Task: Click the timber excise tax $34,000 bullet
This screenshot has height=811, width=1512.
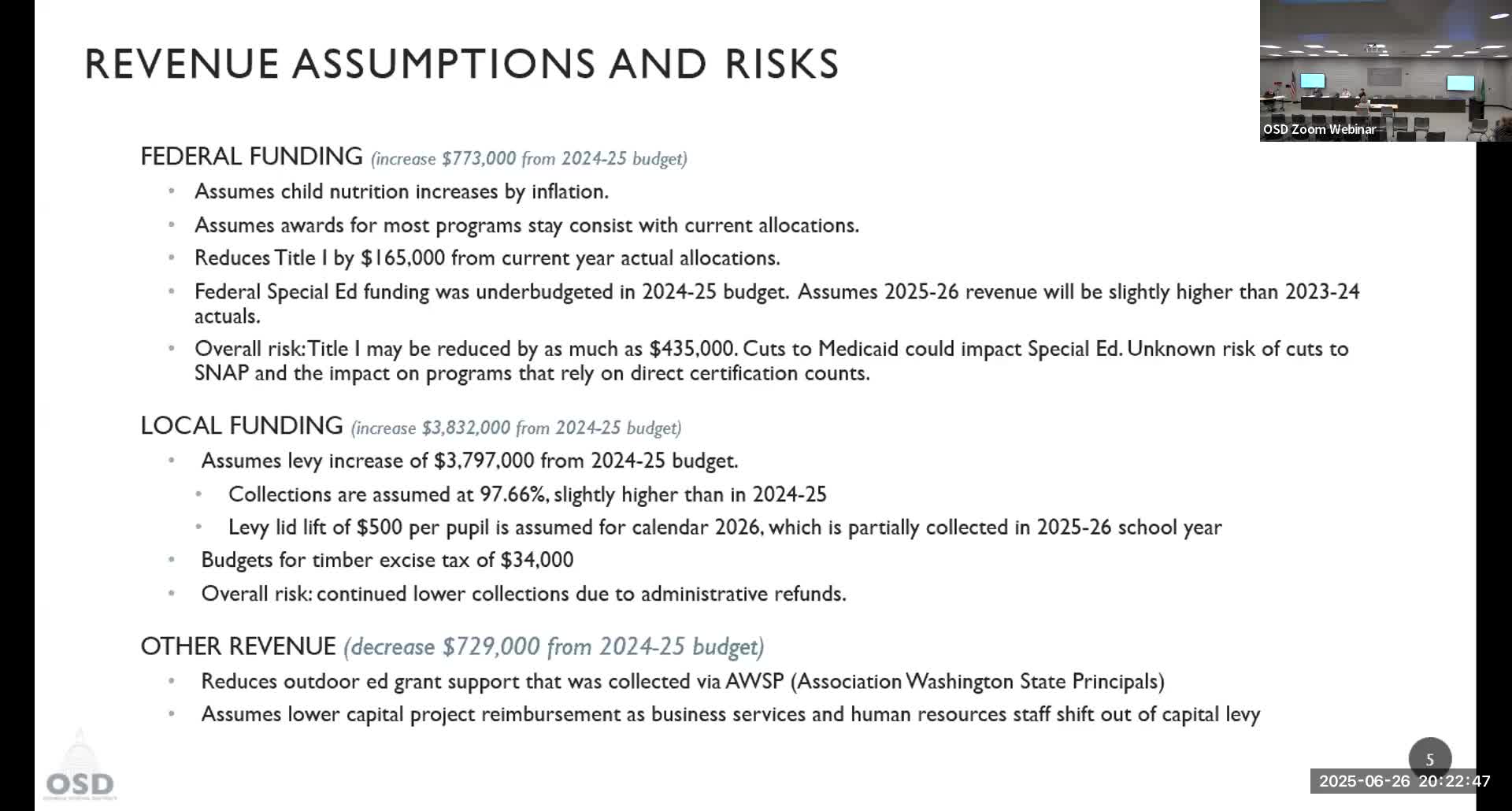Action: coord(387,560)
